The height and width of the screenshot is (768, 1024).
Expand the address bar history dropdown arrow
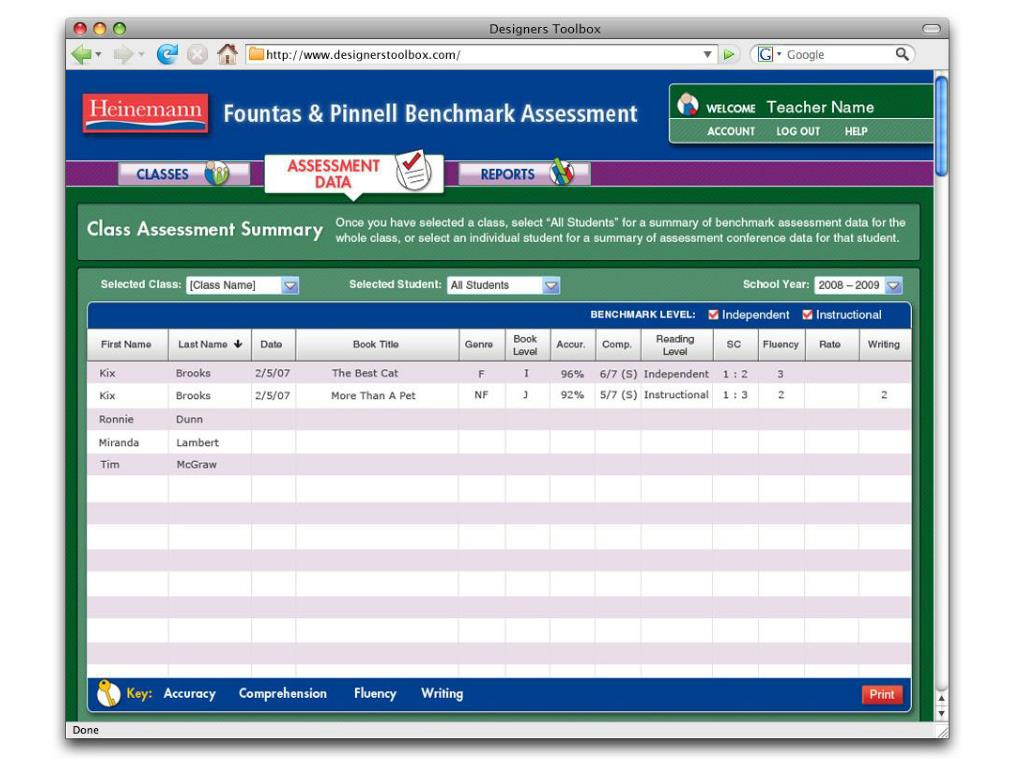pos(707,54)
